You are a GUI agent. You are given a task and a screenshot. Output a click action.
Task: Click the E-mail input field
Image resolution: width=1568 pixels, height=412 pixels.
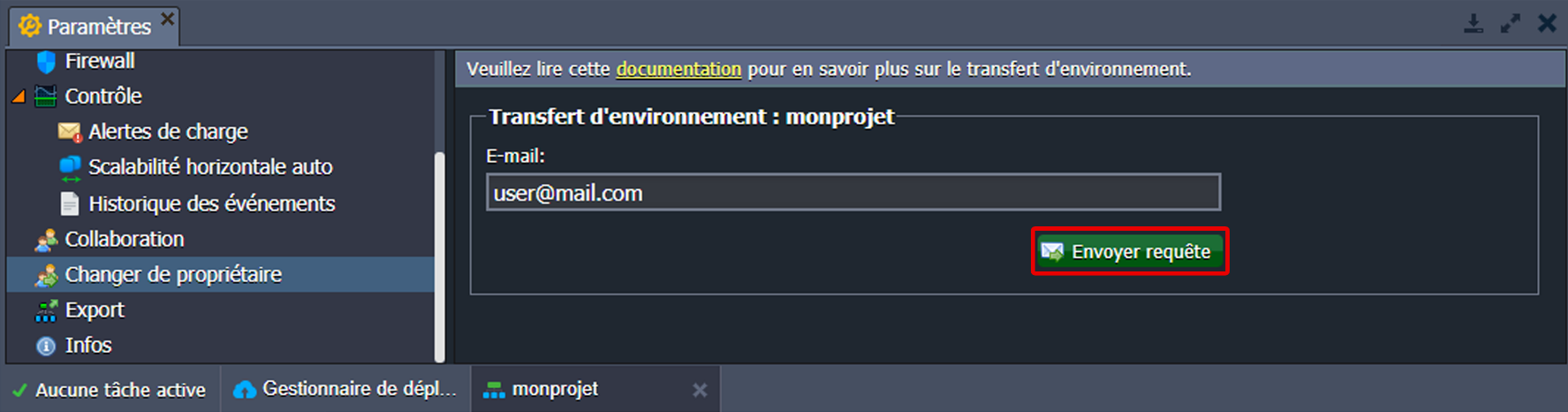tap(852, 193)
